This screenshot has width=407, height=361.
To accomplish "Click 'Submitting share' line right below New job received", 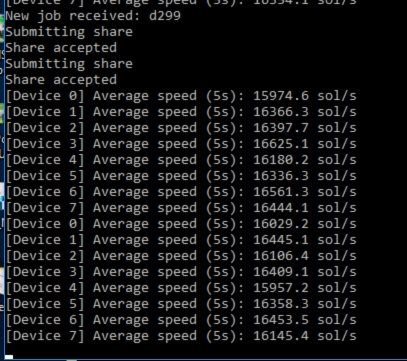I will coord(69,32).
